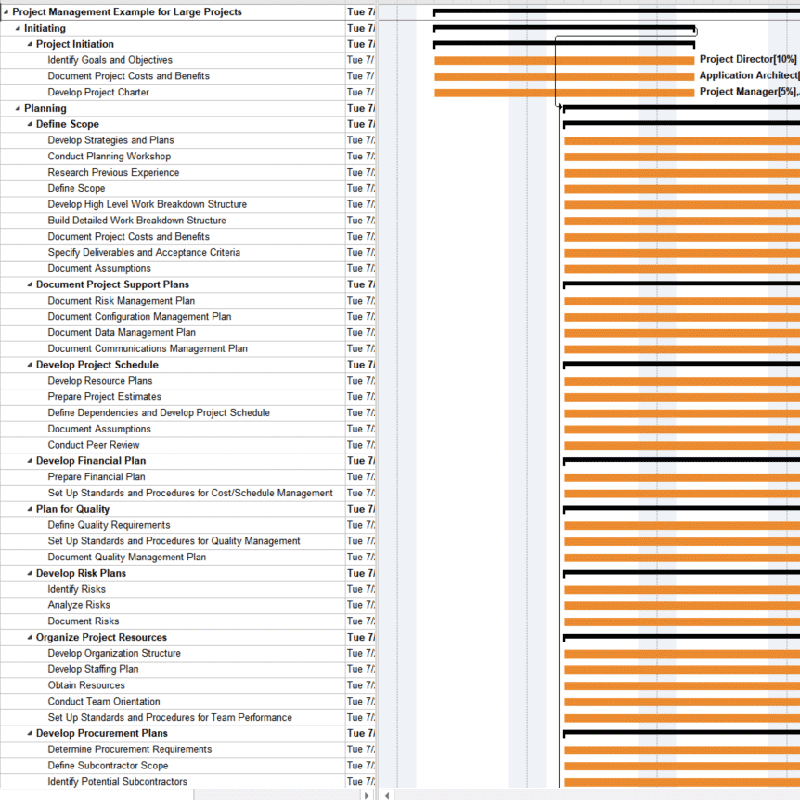Select the Identify Potential Subcontractors task
Viewport: 800px width, 800px height.
tap(117, 782)
